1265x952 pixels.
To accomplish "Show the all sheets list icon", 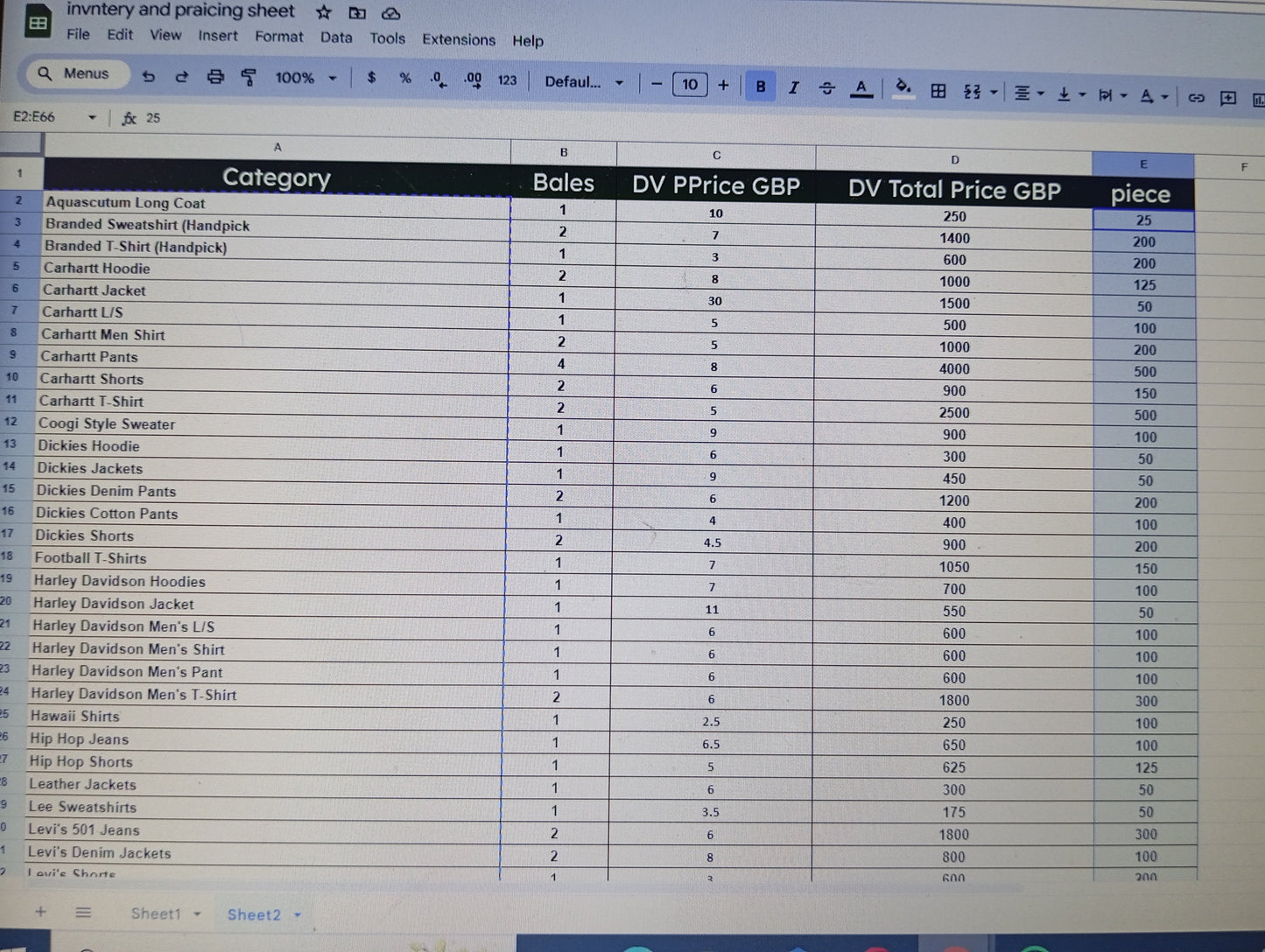I will click(83, 913).
